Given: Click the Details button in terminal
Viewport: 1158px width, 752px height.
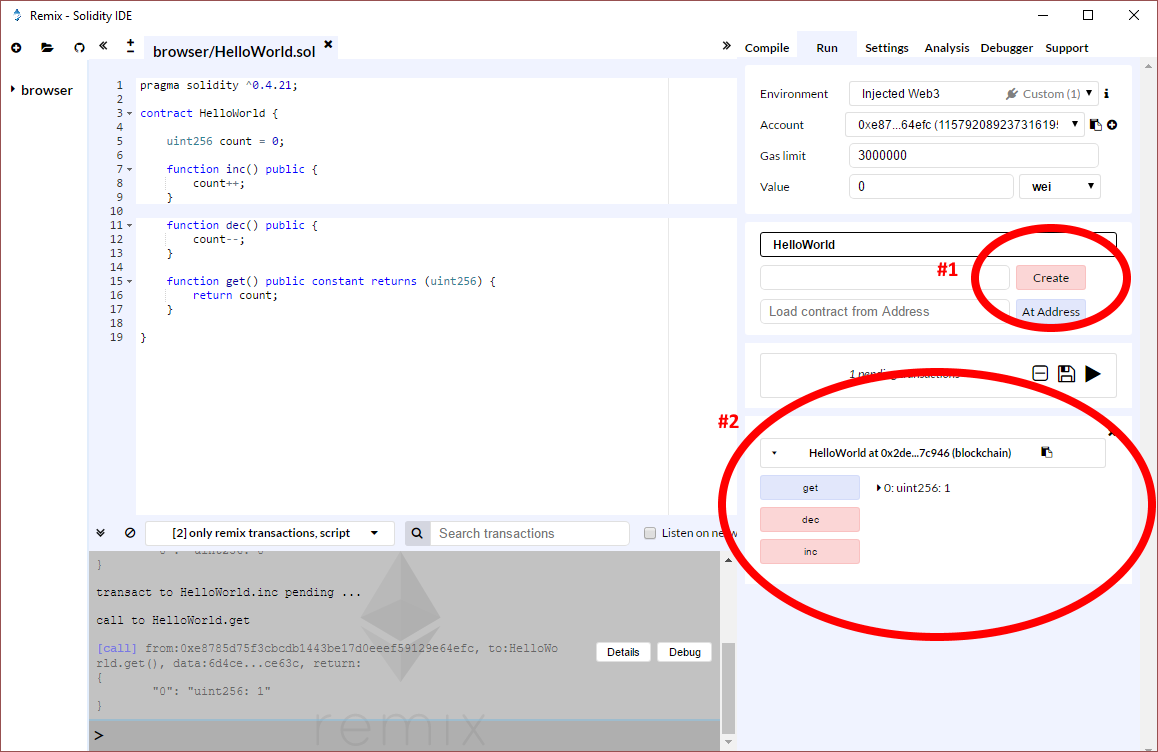Looking at the screenshot, I should click(623, 652).
